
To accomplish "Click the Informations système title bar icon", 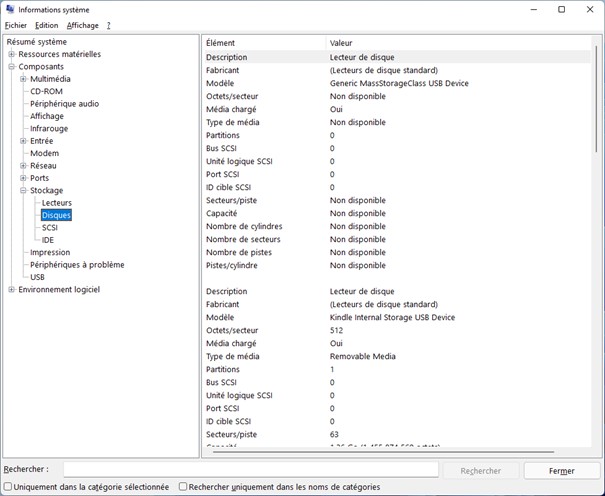I will coord(10,9).
